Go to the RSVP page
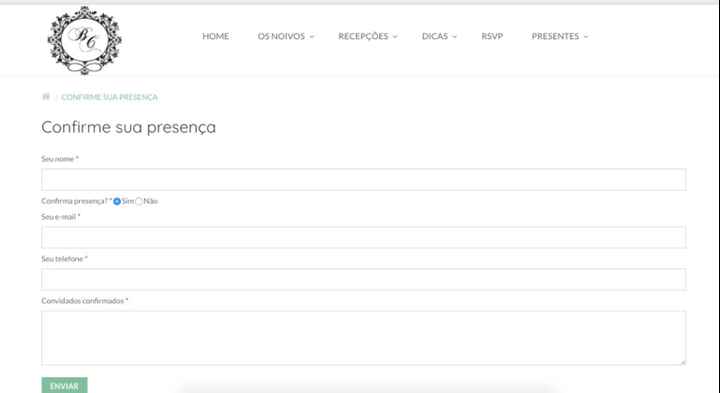Viewport: 720px width, 393px height. [492, 36]
